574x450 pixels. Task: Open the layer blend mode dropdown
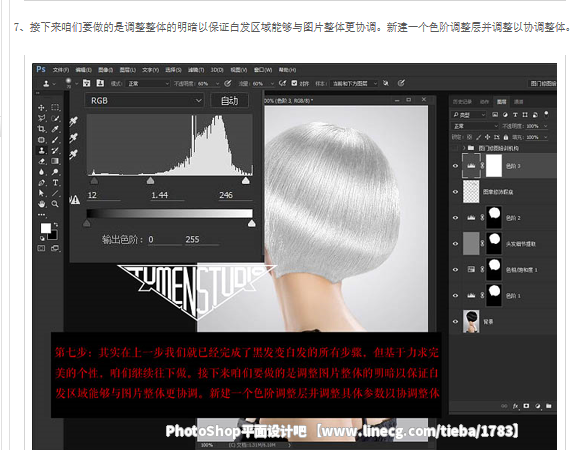[475, 126]
